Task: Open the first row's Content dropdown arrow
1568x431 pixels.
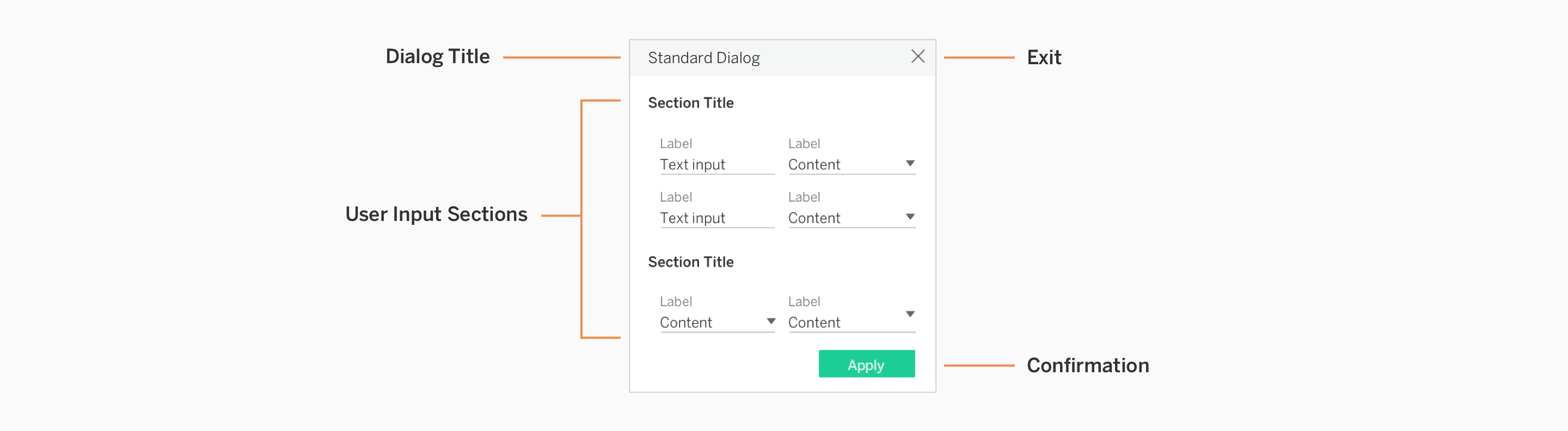Action: 909,163
